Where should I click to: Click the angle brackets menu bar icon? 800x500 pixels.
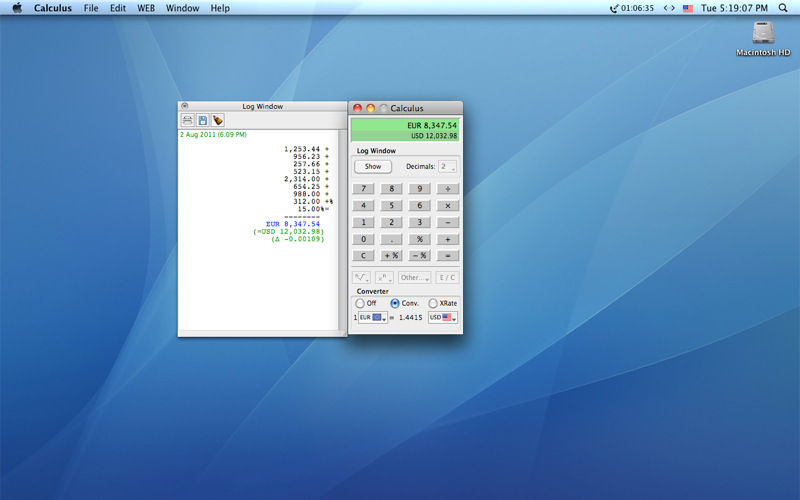click(669, 8)
